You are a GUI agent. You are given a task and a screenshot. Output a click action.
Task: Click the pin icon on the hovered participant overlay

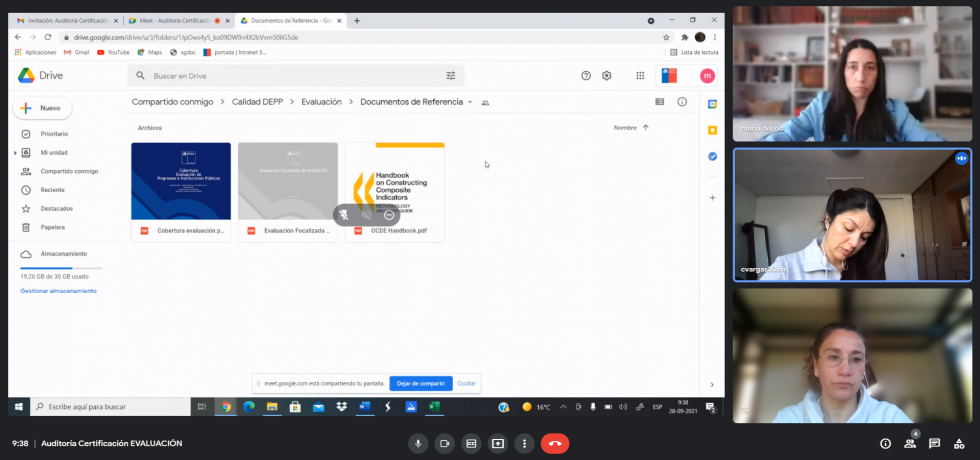[344, 214]
